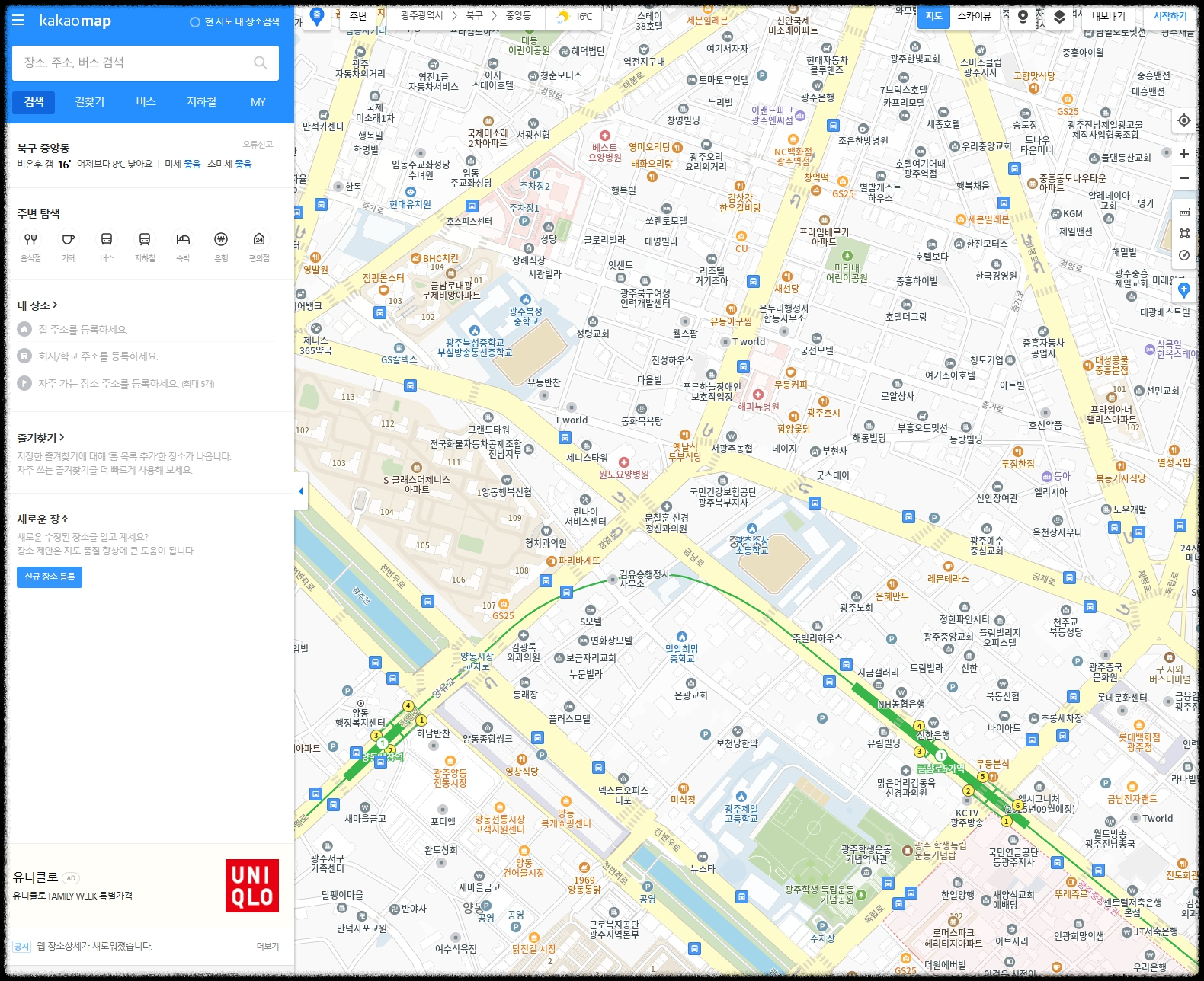Screen dimensions: 1204x981
Task: Click the 미세 좋음 air quality text
Action: pos(183,164)
